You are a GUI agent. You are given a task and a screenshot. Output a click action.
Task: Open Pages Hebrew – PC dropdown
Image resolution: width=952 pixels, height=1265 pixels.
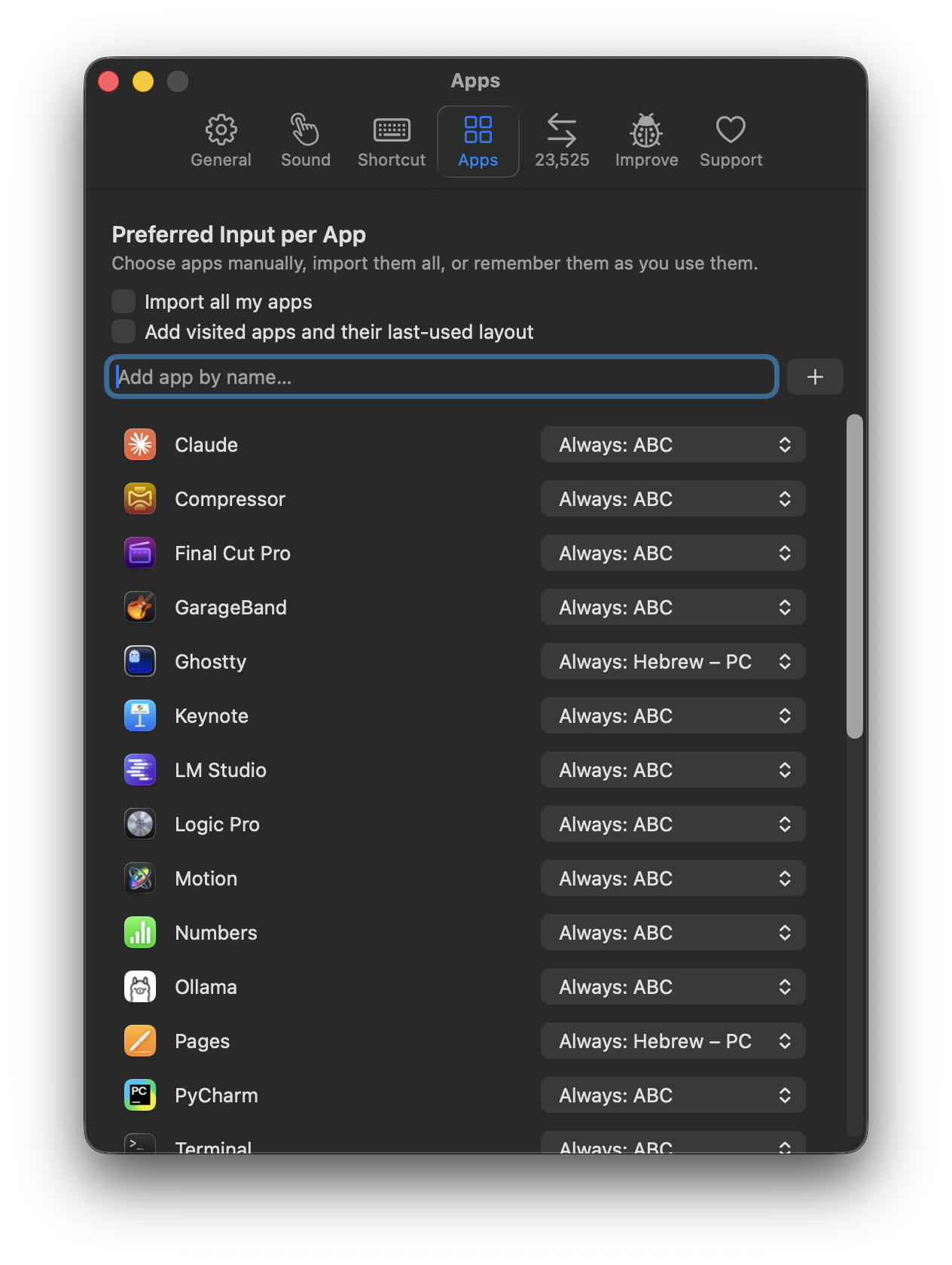coord(673,1041)
